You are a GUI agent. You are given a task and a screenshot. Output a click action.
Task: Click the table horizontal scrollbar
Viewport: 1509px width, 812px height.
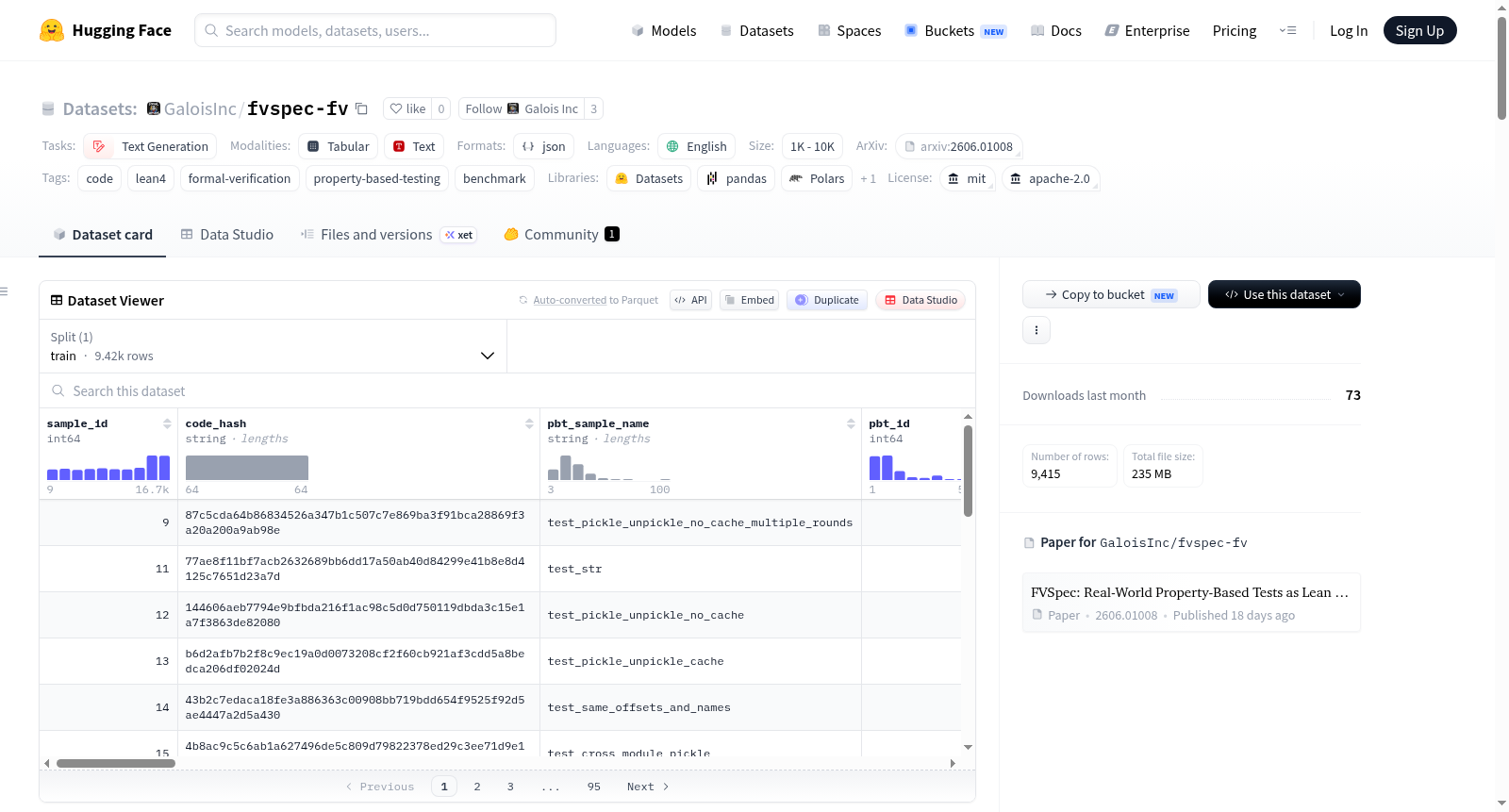click(x=116, y=763)
